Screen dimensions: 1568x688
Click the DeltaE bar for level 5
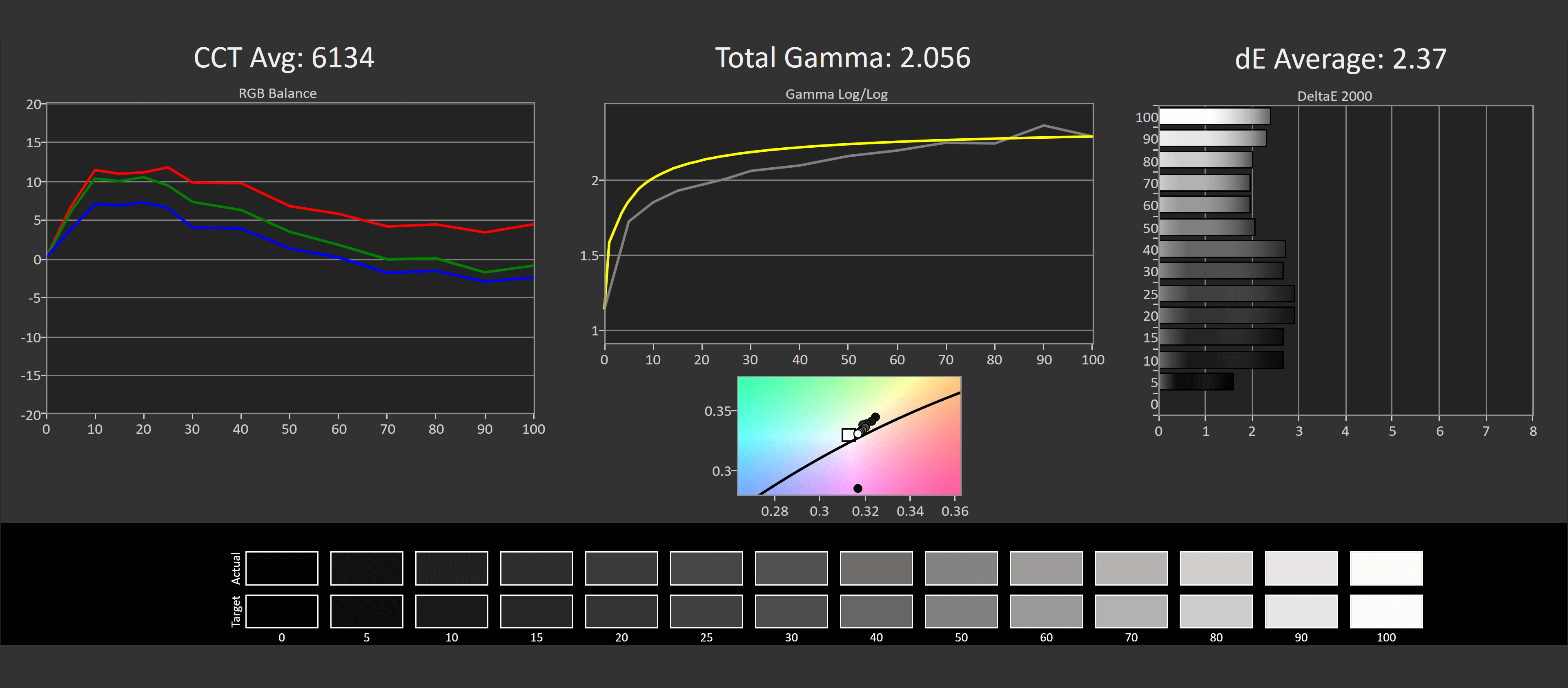tap(1196, 382)
